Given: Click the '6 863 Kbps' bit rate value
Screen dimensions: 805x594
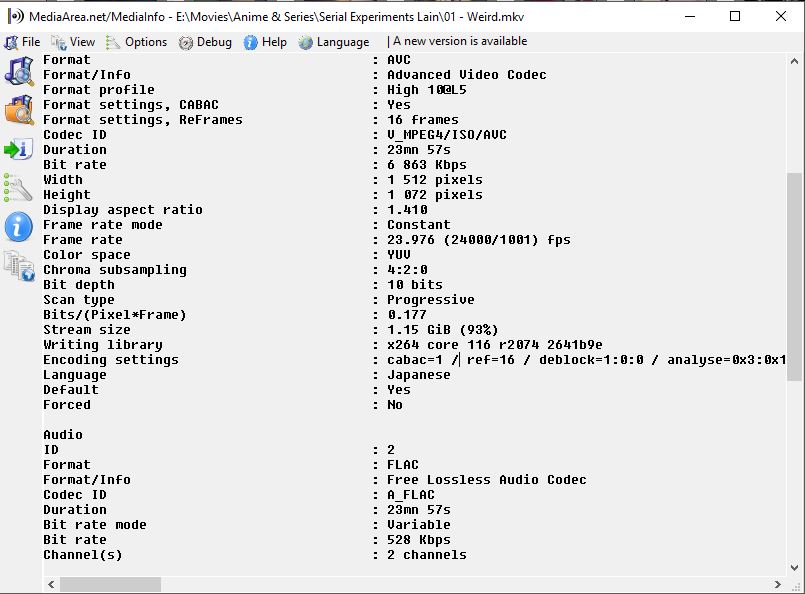Looking at the screenshot, I should pos(427,165).
